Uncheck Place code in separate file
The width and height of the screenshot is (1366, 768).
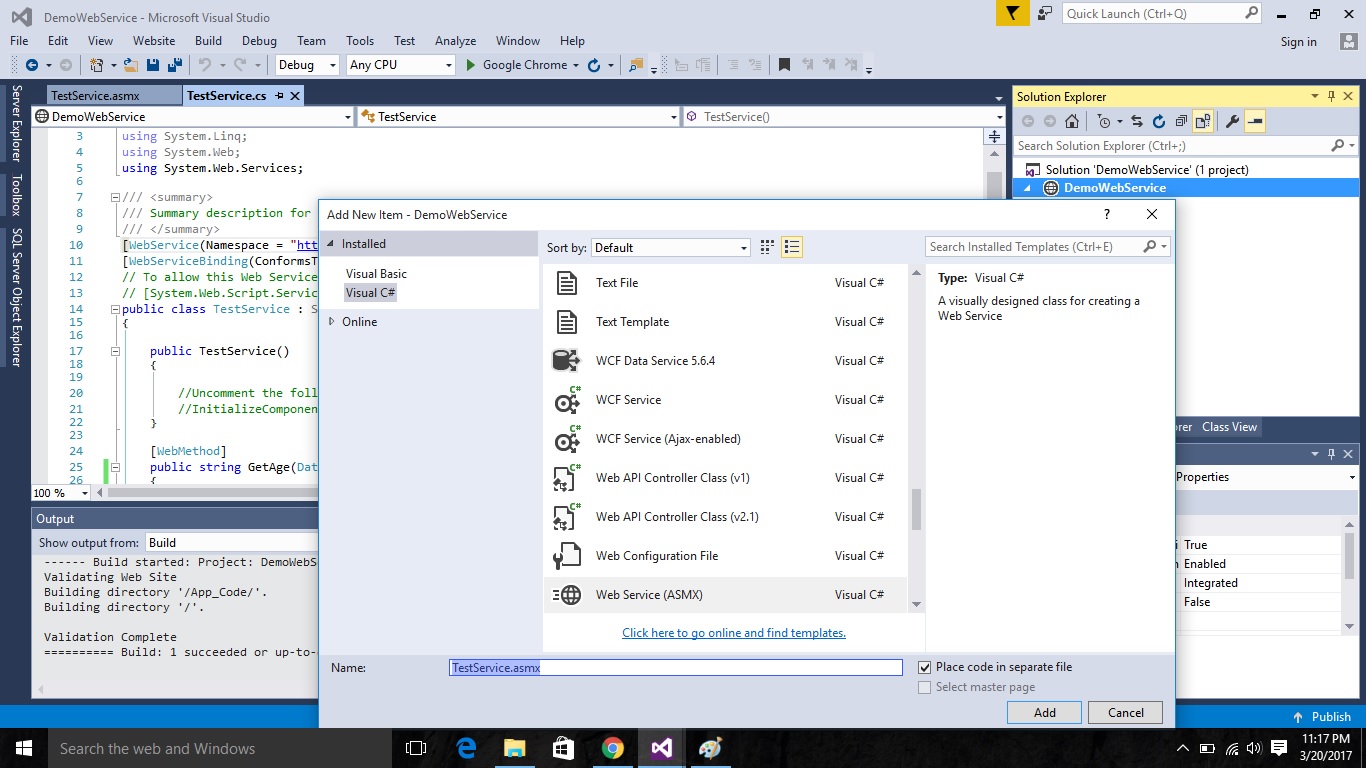(x=924, y=667)
